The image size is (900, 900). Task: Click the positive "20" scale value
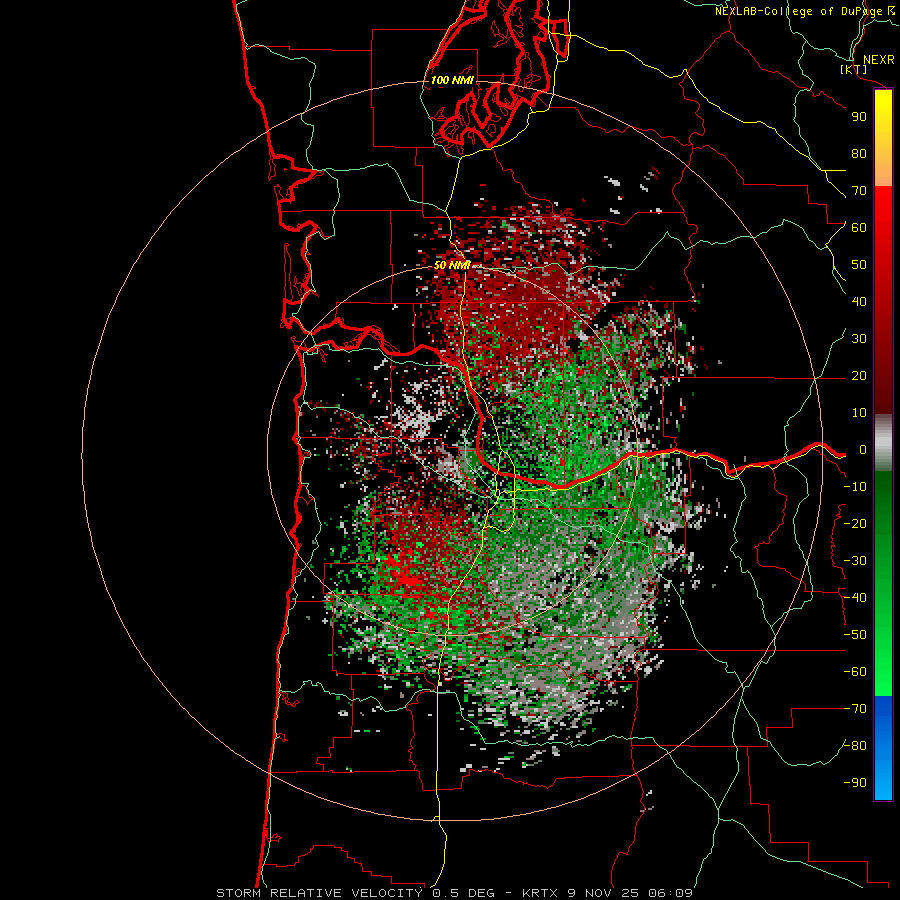click(x=859, y=376)
